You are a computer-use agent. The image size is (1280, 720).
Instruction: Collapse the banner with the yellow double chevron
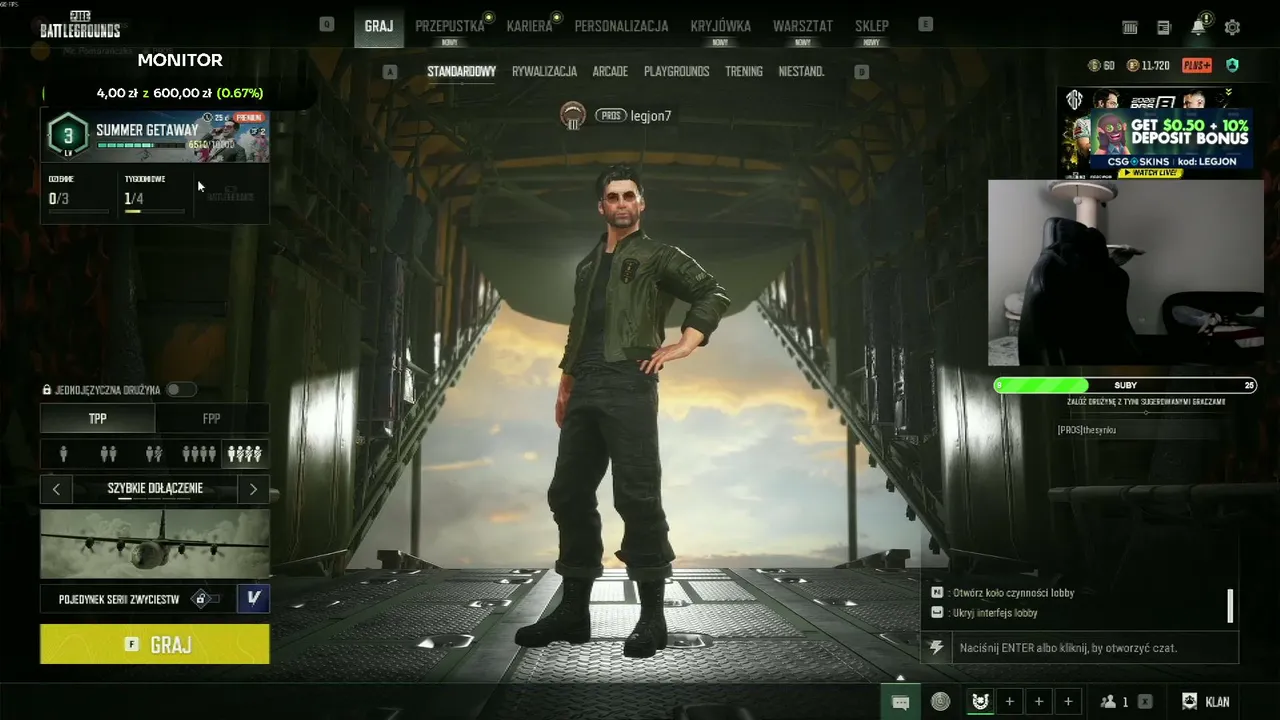(x=1228, y=94)
